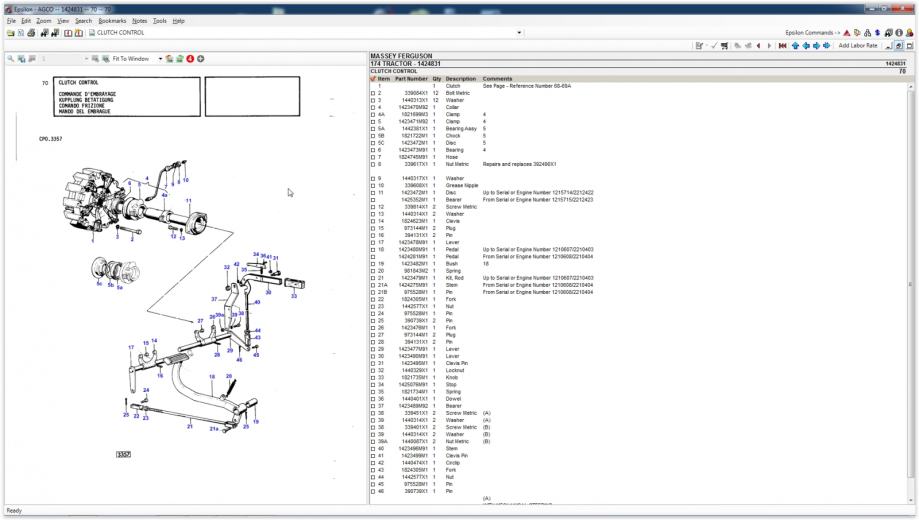Click the magnifier zoom icon above the diagram
Image resolution: width=919 pixels, height=520 pixels.
pyautogui.click(x=11, y=59)
